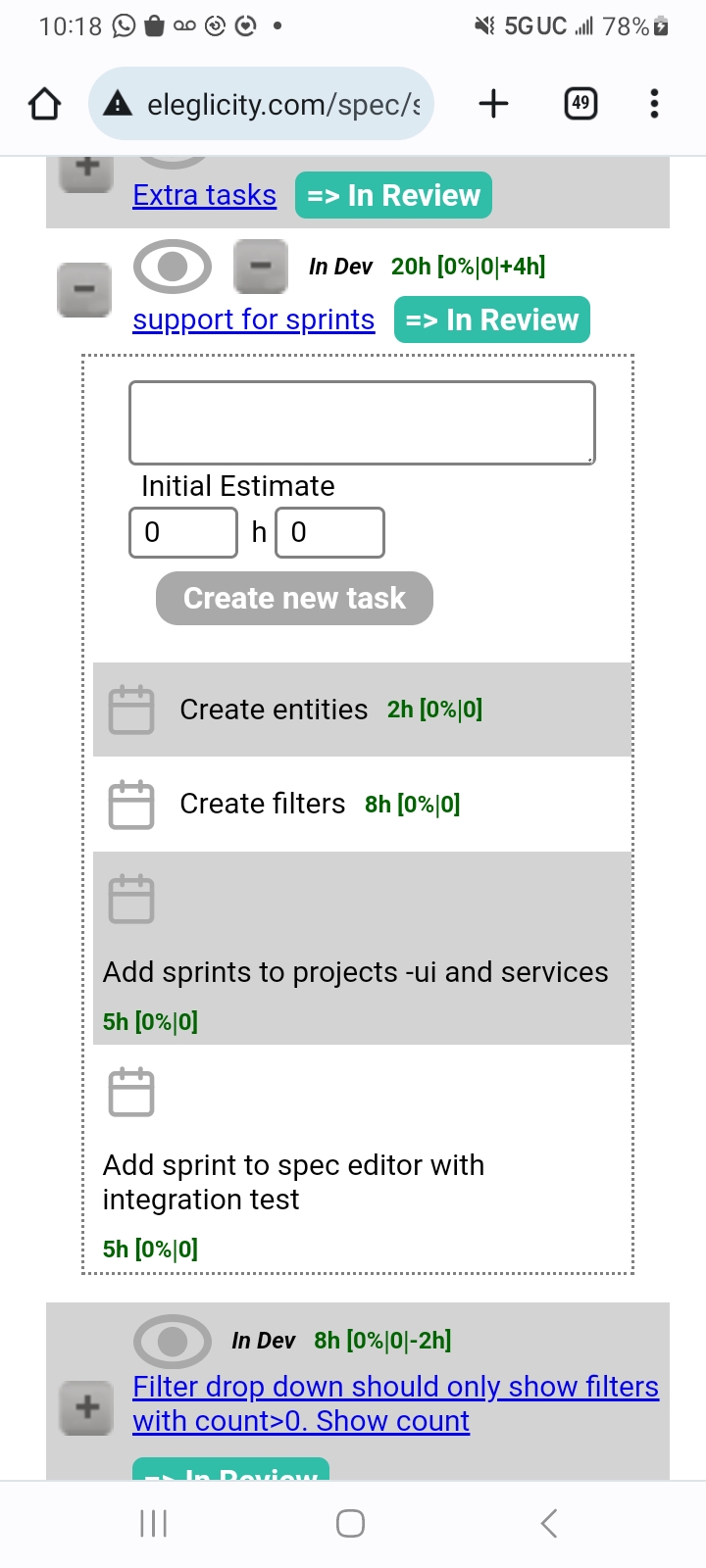Click the Create new task button

(294, 598)
